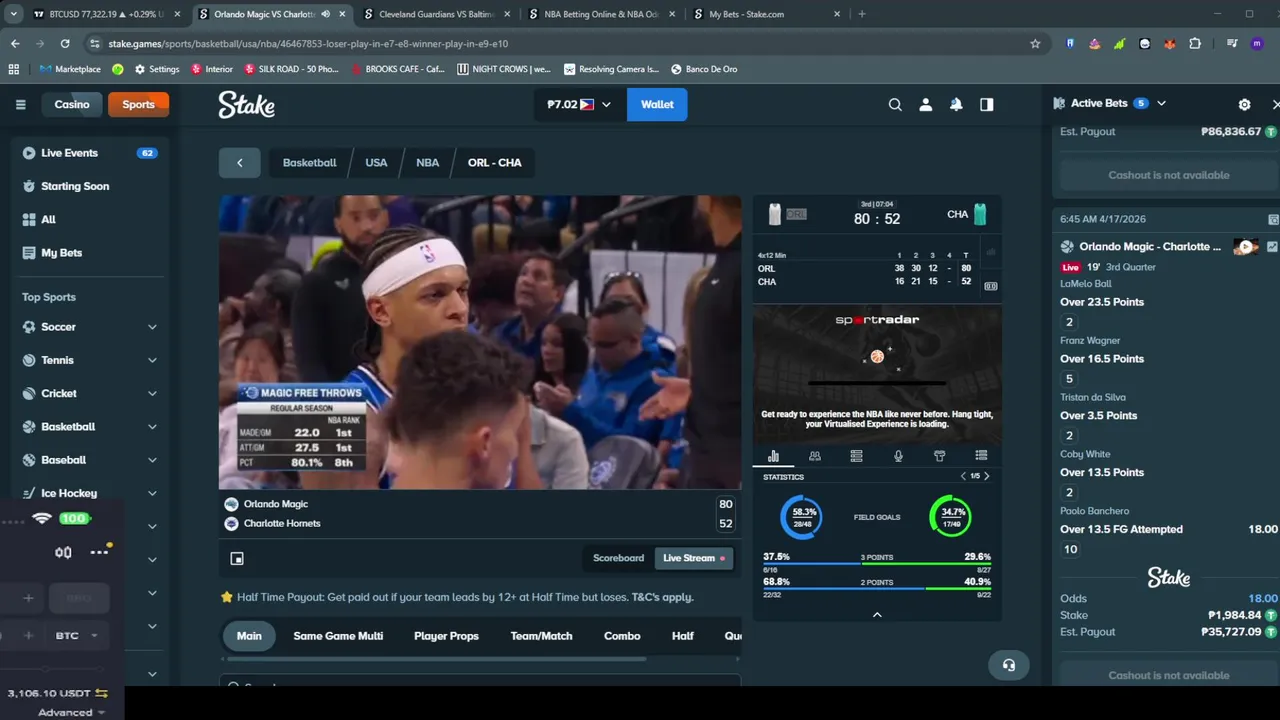
Task: Expand the Soccer sidebar section
Action: click(x=152, y=327)
